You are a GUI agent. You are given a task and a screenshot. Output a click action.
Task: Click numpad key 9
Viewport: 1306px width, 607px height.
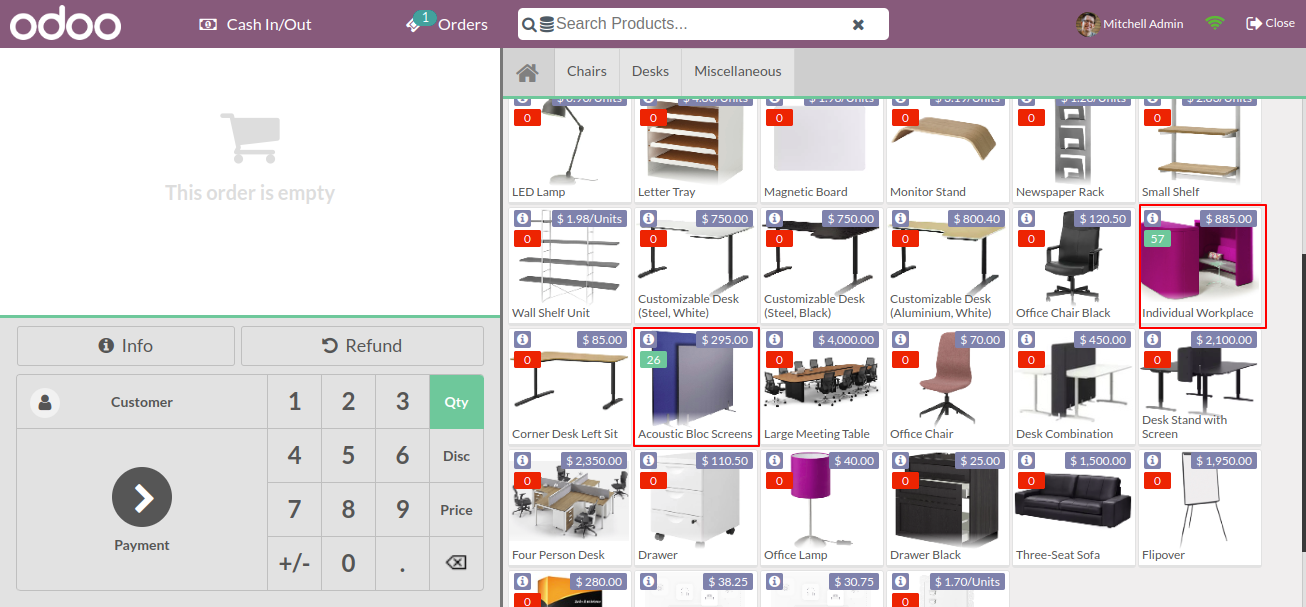click(x=402, y=510)
